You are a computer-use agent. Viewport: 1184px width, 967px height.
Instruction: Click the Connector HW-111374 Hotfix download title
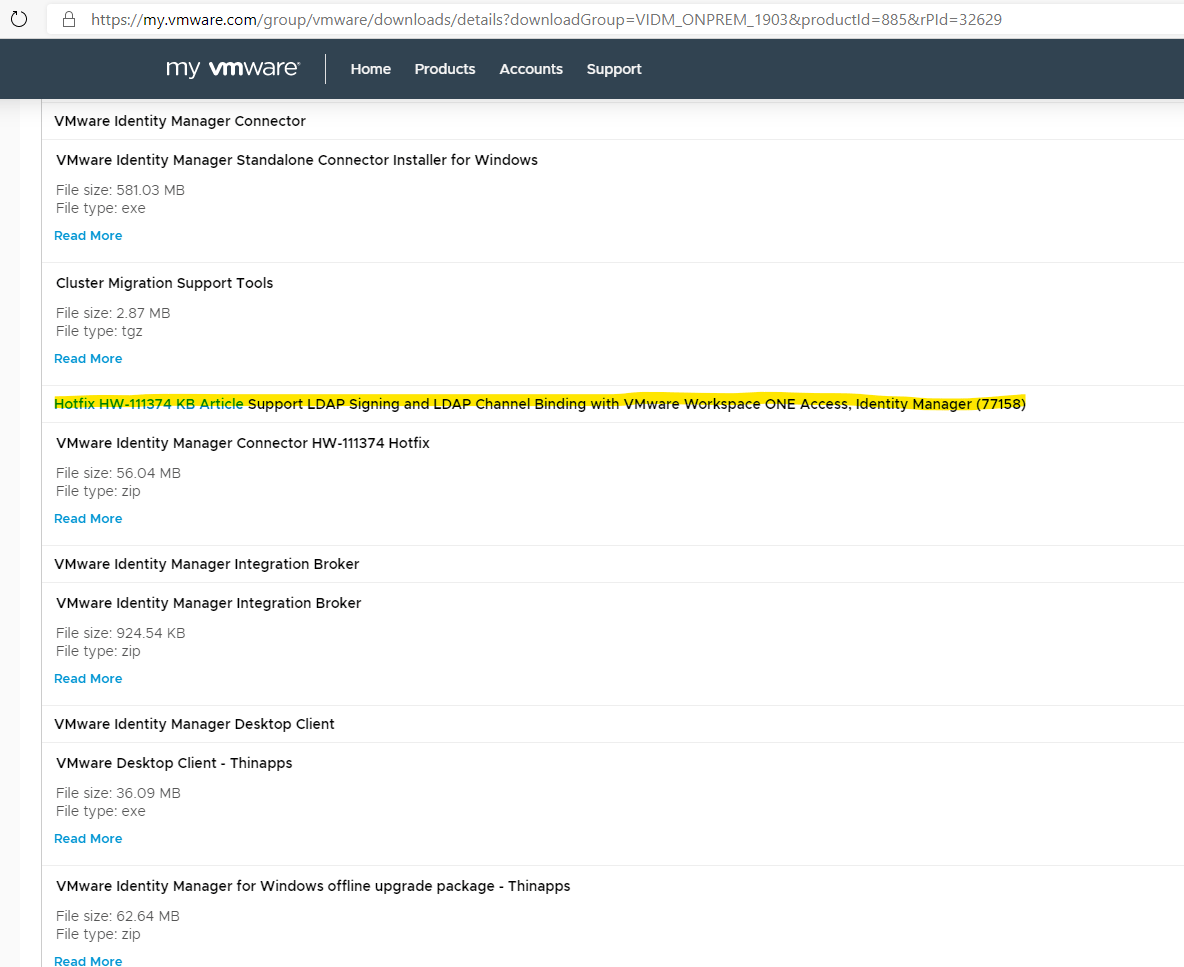coord(243,443)
